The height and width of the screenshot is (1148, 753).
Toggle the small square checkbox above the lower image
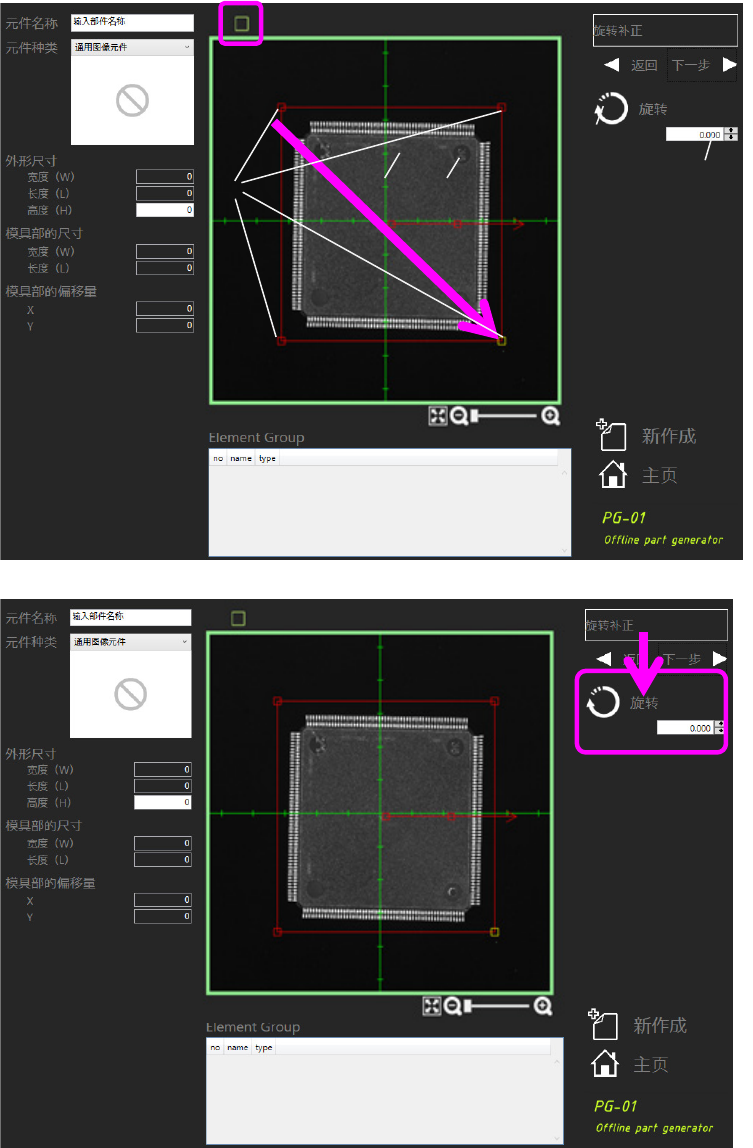[238, 619]
